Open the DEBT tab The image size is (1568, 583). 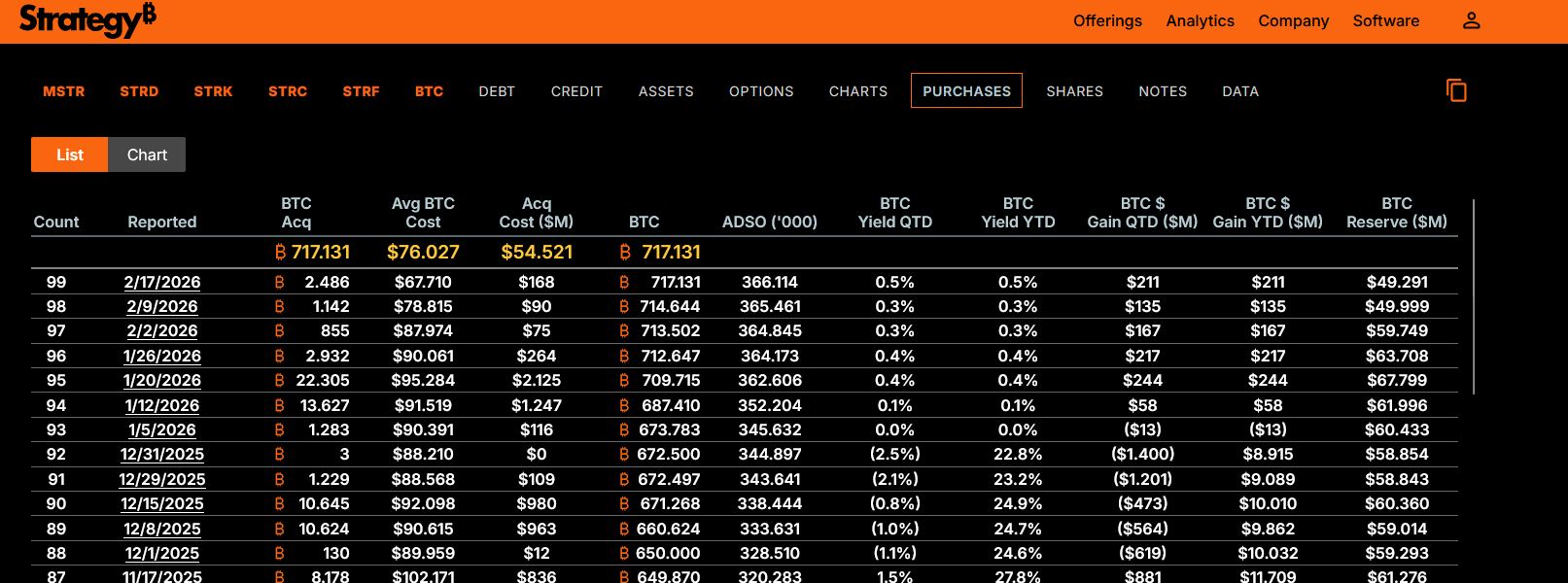coord(497,91)
